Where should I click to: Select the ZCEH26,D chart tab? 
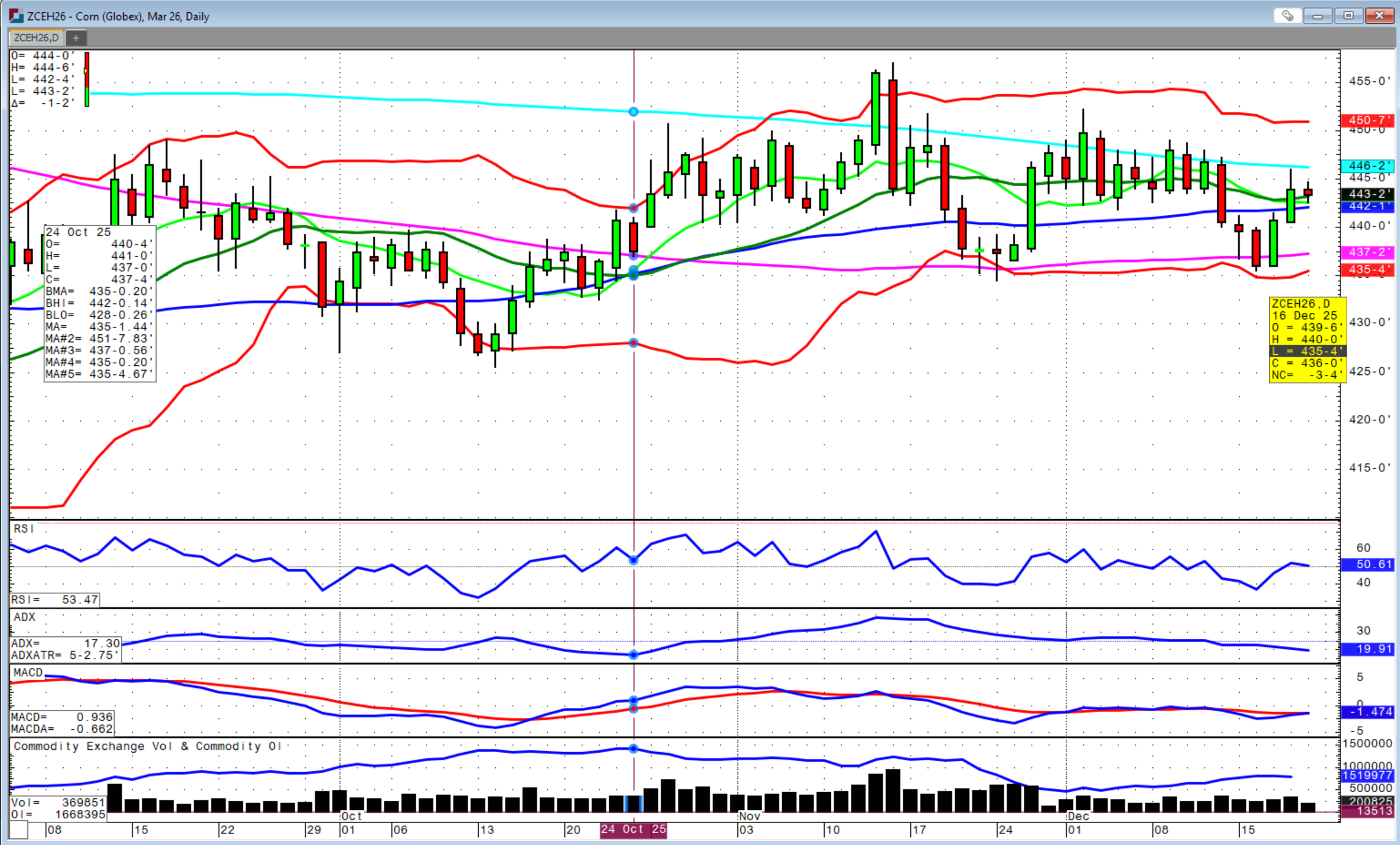36,38
